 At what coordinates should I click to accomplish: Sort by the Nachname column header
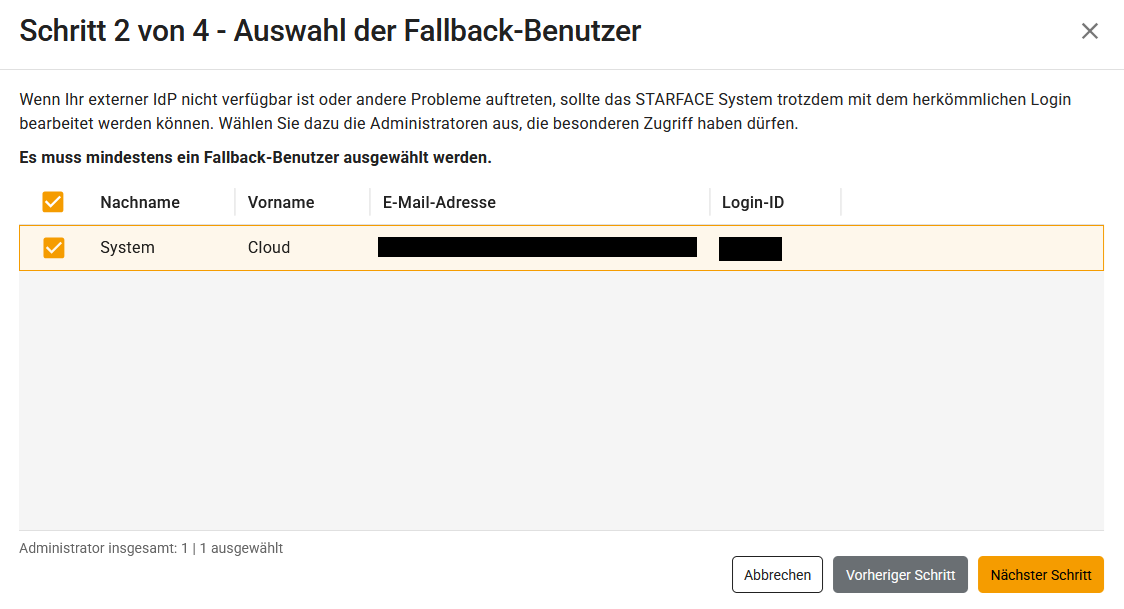140,202
